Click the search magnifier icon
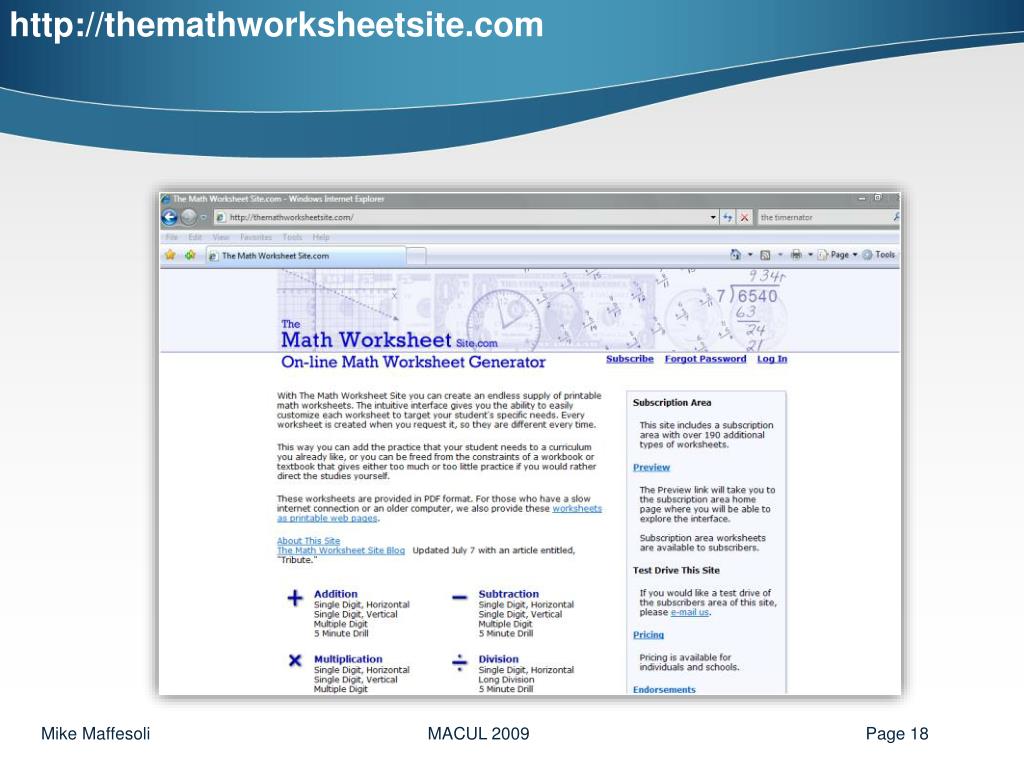This screenshot has width=1024, height=768. point(896,217)
